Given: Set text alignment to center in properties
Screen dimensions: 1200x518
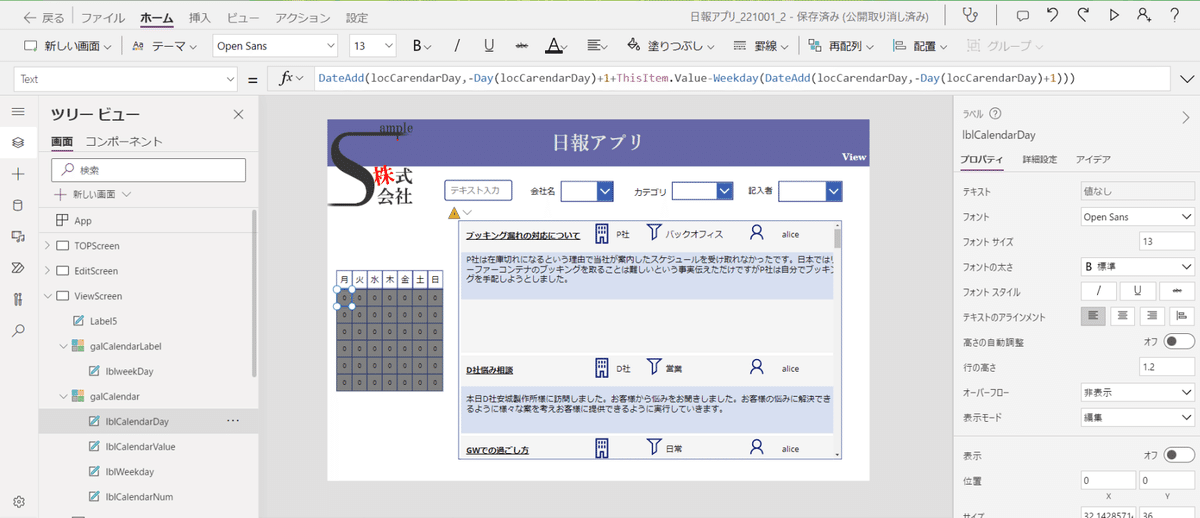Looking at the screenshot, I should click(1123, 317).
